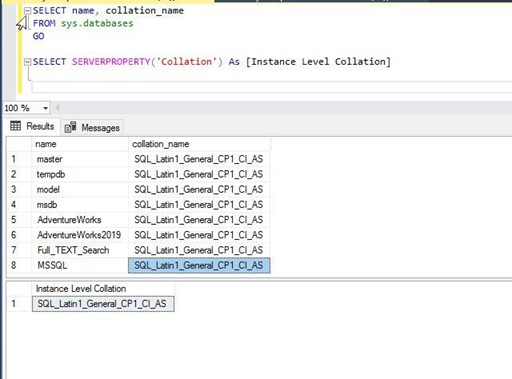This screenshot has height=379, width=512.
Task: Click the 'master' database cell
Action: click(x=80, y=159)
